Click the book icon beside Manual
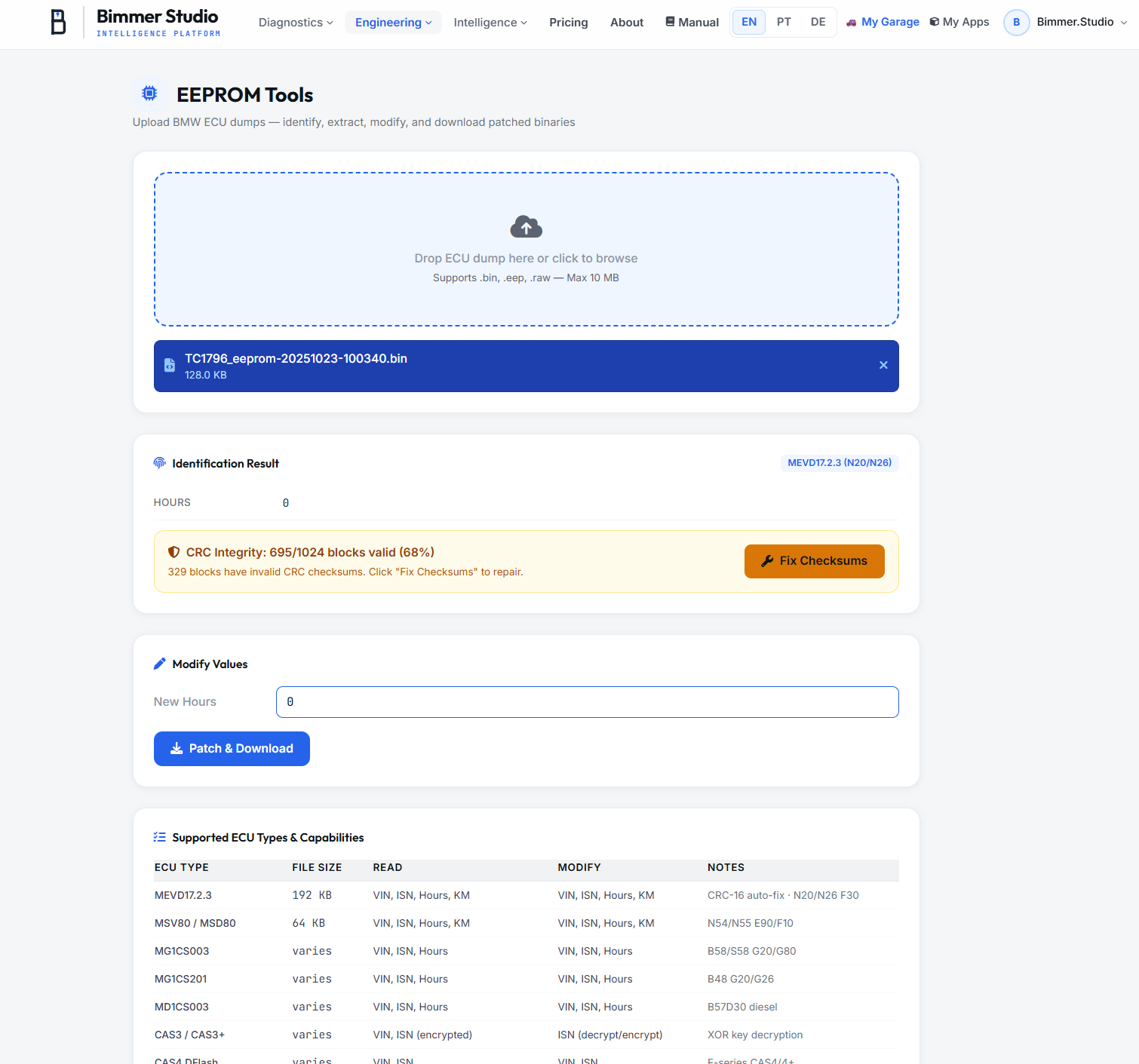1139x1064 pixels. pyautogui.click(x=670, y=22)
